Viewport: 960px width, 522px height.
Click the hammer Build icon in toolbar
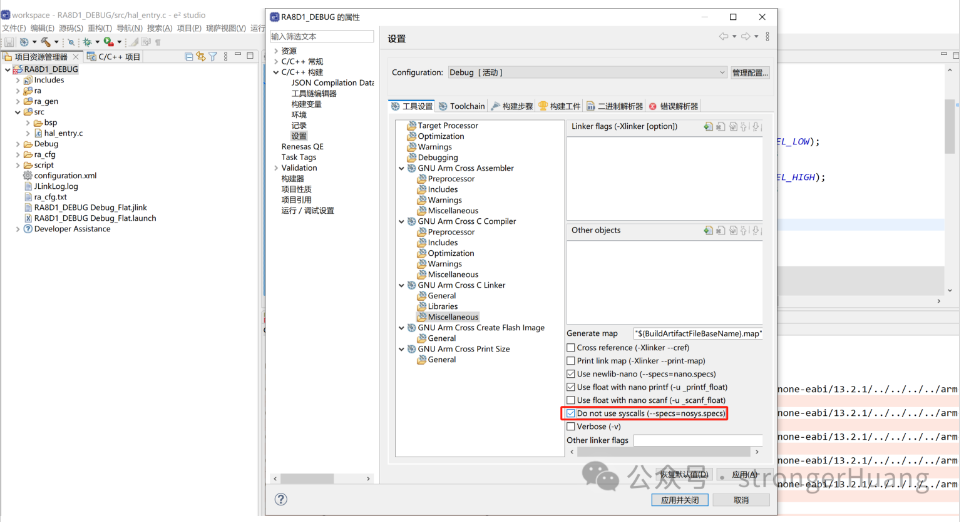[x=46, y=42]
